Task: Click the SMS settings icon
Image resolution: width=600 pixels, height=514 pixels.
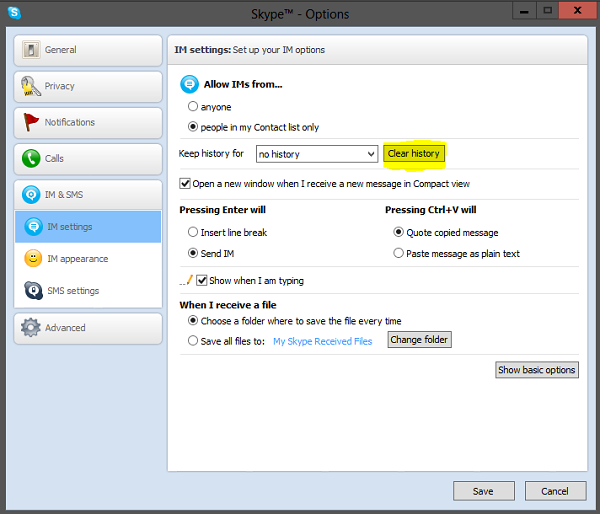Action: [x=32, y=291]
